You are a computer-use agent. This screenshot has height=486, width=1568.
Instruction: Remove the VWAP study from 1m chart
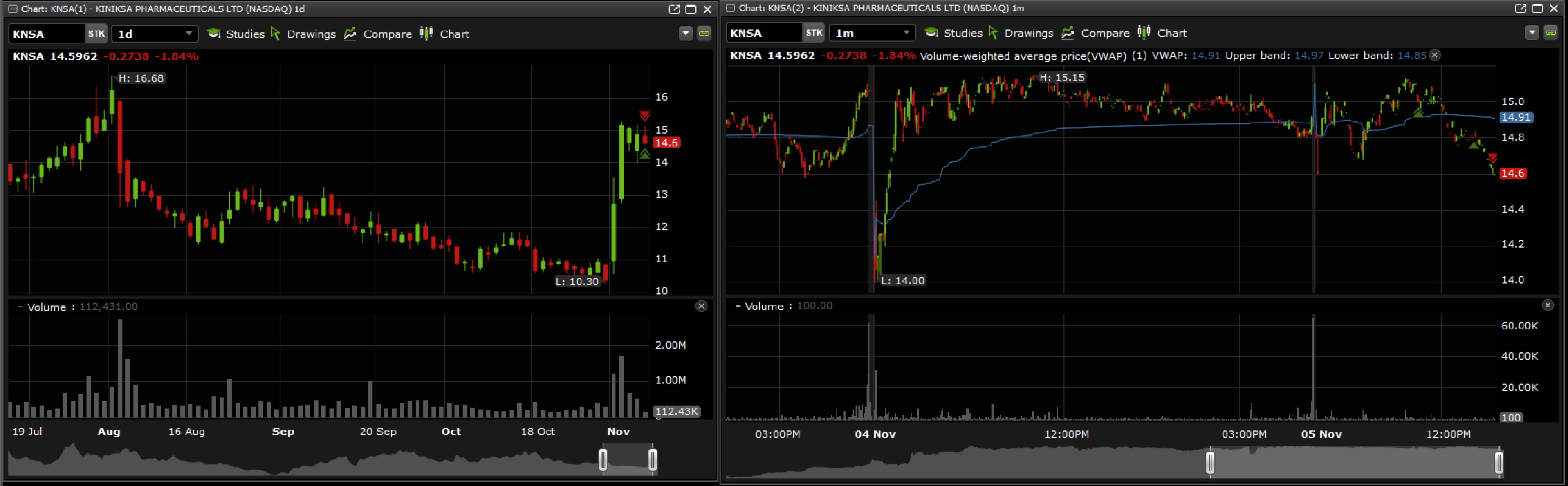coord(1435,55)
